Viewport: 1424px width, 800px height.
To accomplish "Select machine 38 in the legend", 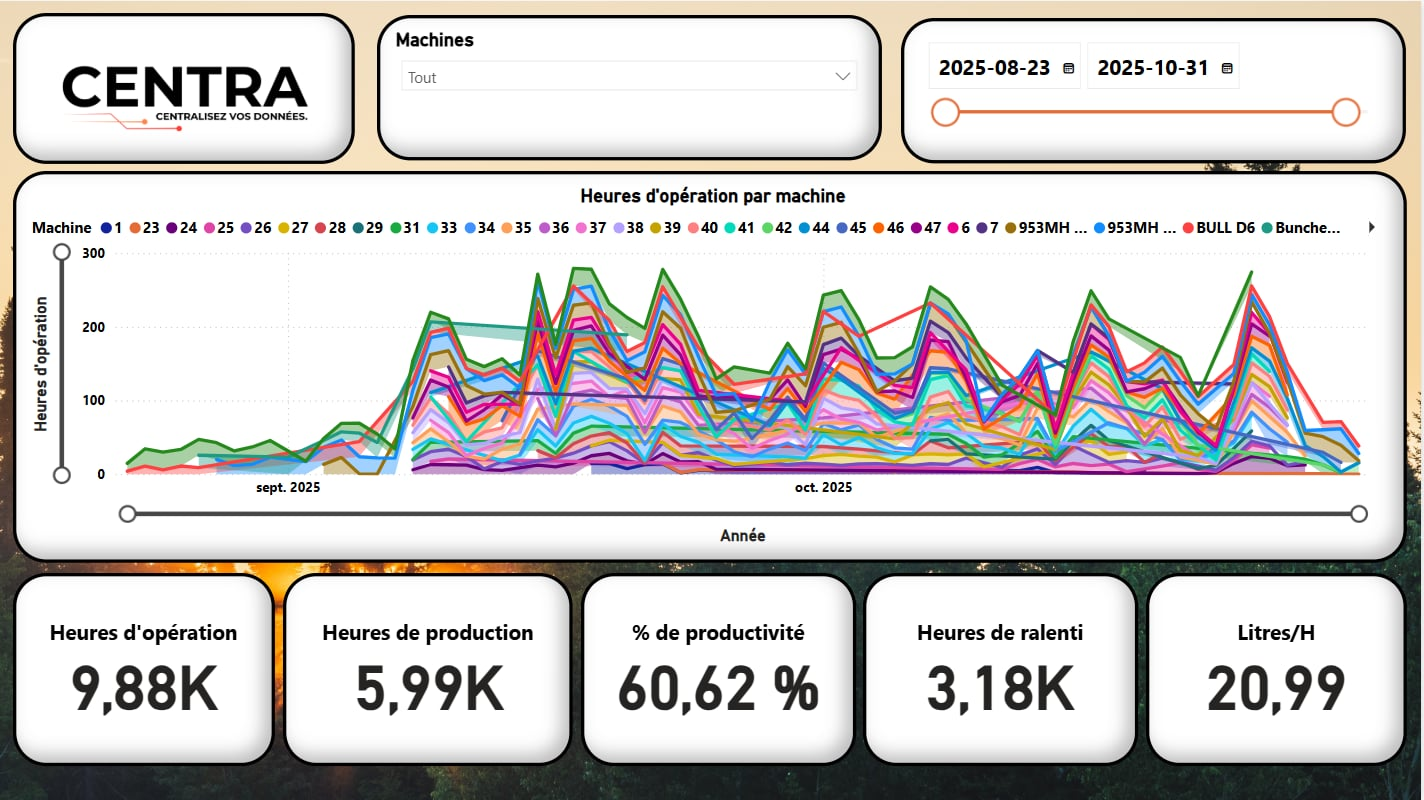I will point(628,227).
